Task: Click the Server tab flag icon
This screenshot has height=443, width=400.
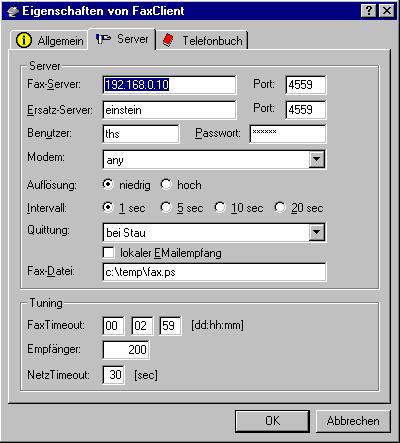Action: pos(103,39)
